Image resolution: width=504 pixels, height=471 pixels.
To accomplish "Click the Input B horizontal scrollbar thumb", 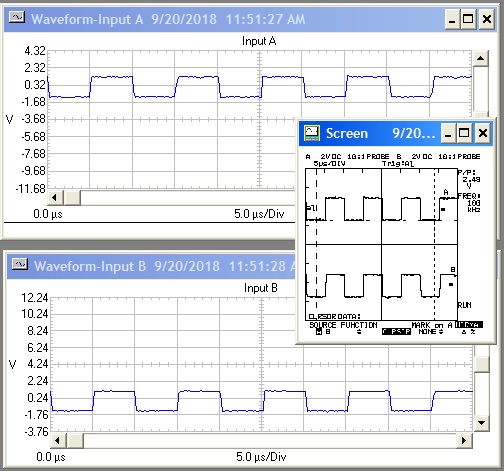I will [x=75, y=440].
